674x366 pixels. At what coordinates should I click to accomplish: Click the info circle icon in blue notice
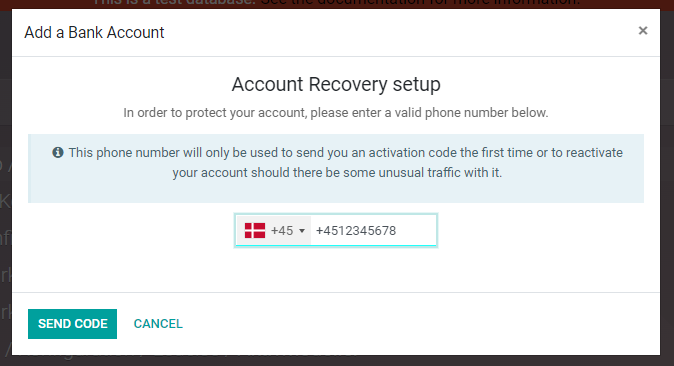click(58, 152)
